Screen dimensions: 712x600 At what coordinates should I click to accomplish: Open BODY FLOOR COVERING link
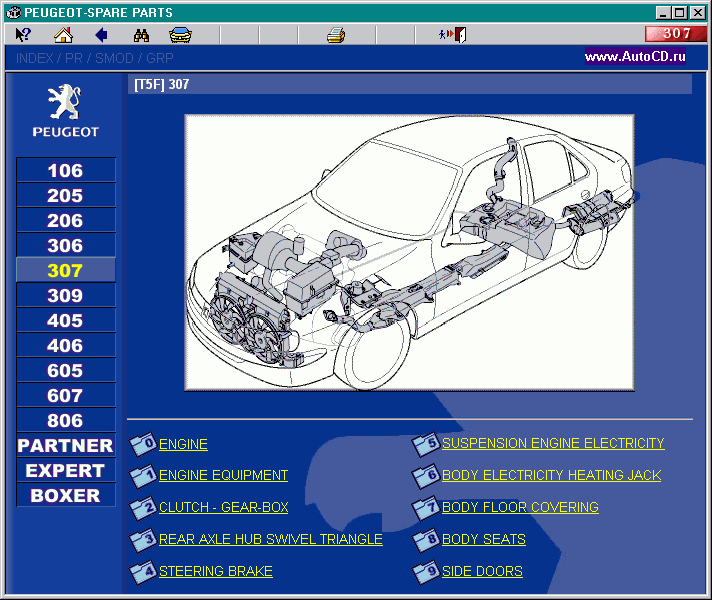click(x=520, y=507)
